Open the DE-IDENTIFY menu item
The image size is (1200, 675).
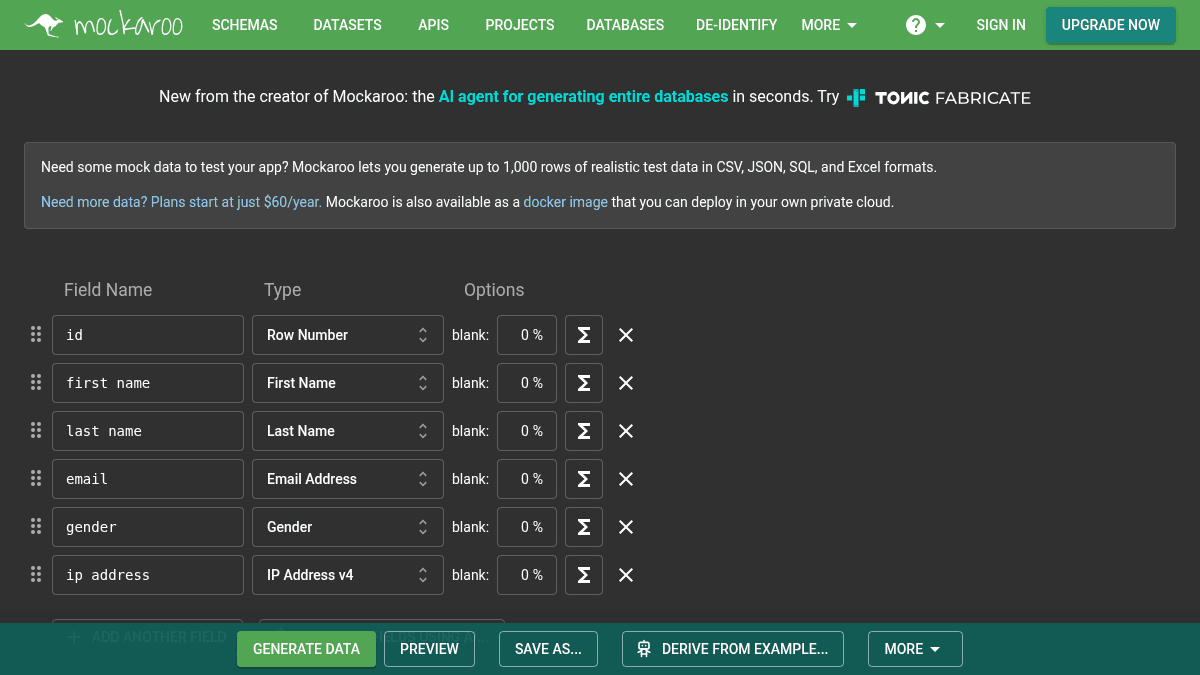[737, 25]
